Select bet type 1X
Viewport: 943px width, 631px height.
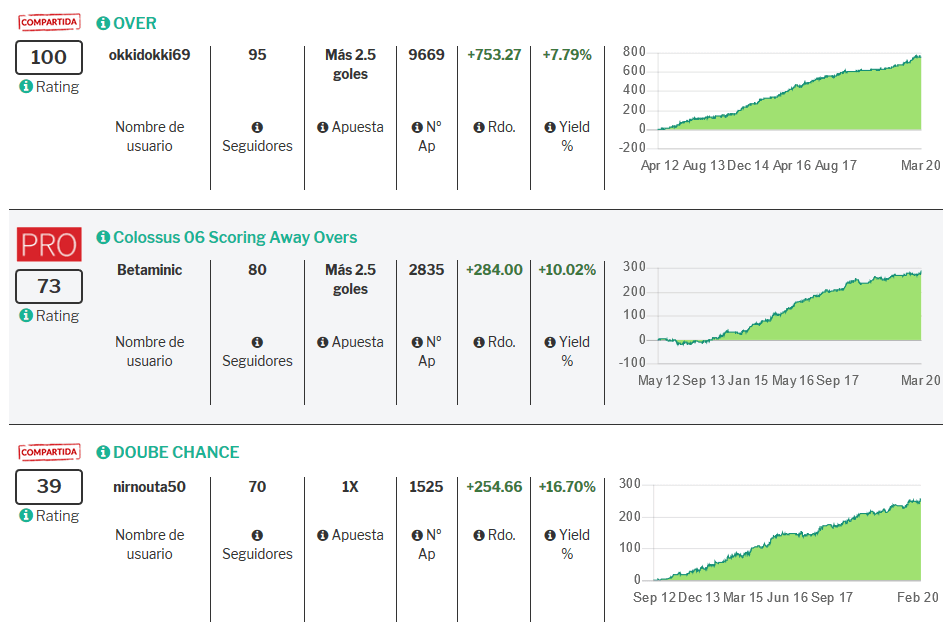pos(350,487)
